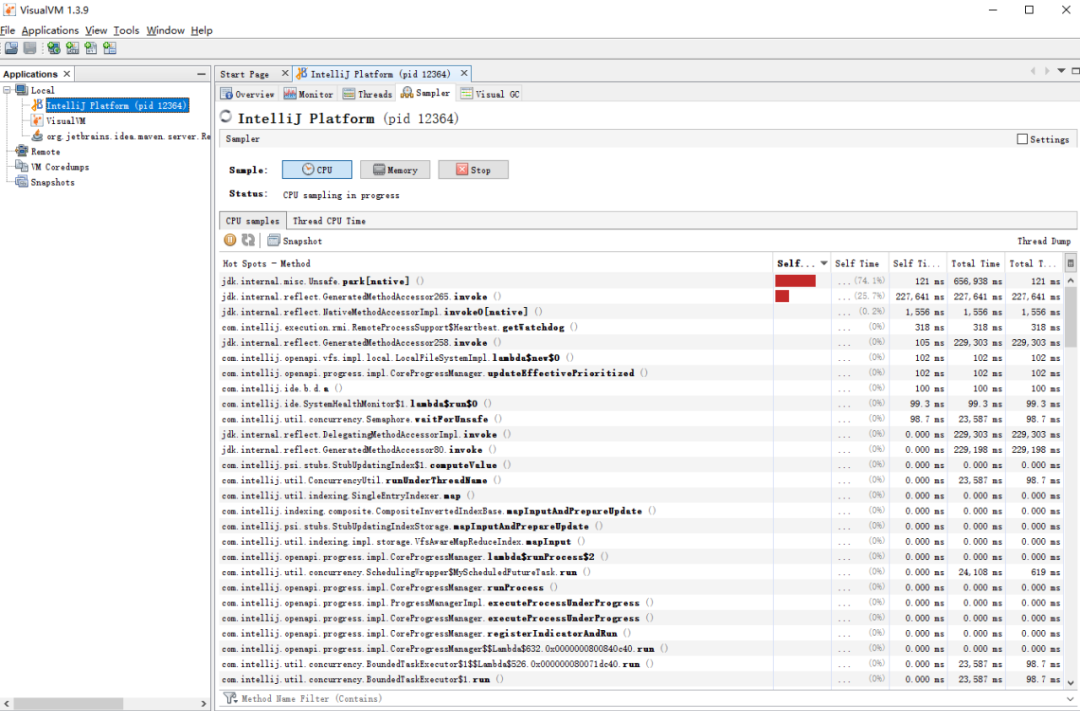The image size is (1080, 711).
Task: Click the Memory sample button
Action: click(395, 169)
